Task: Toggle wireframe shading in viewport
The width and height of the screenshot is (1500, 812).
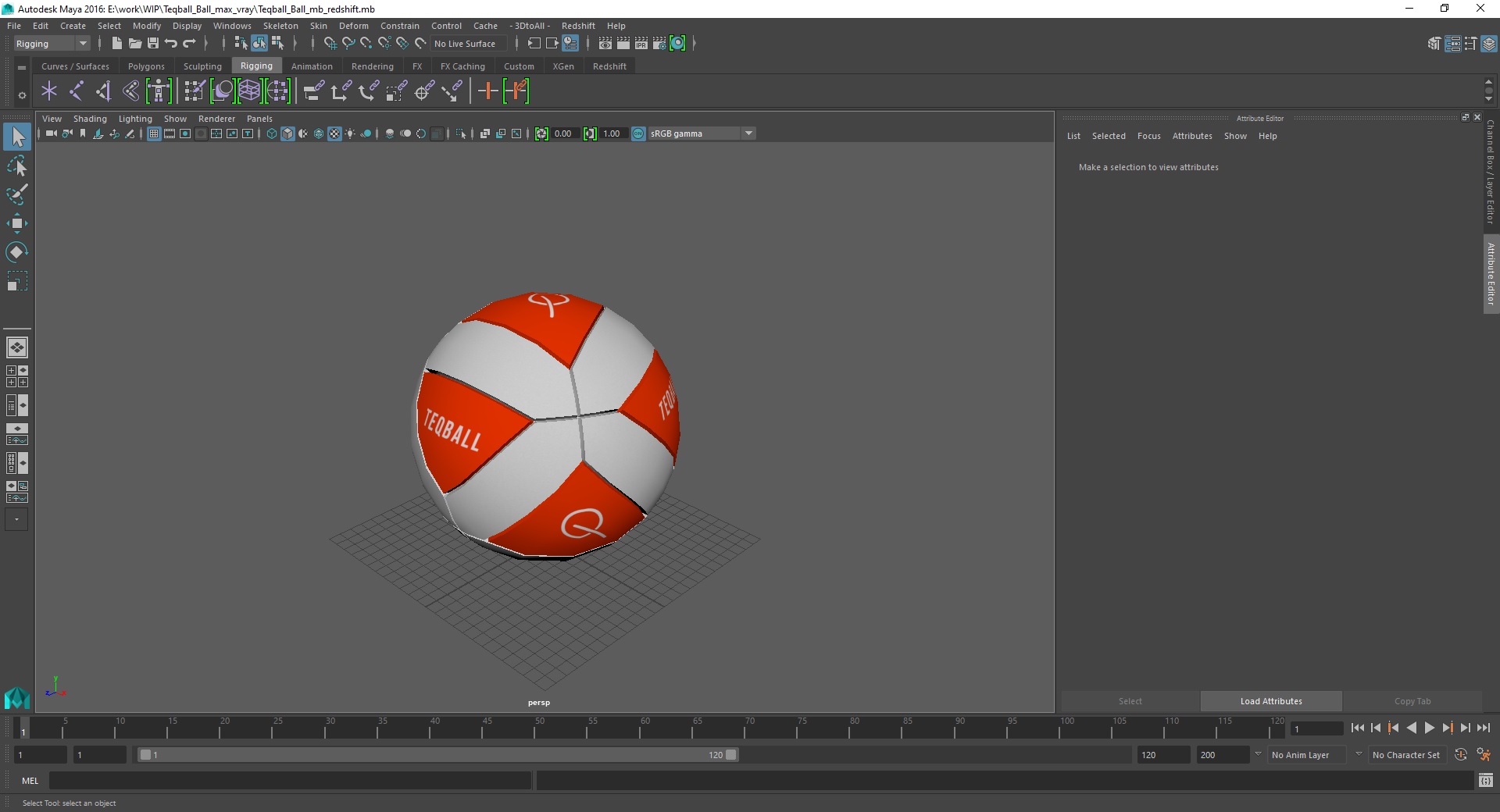Action: pyautogui.click(x=272, y=134)
